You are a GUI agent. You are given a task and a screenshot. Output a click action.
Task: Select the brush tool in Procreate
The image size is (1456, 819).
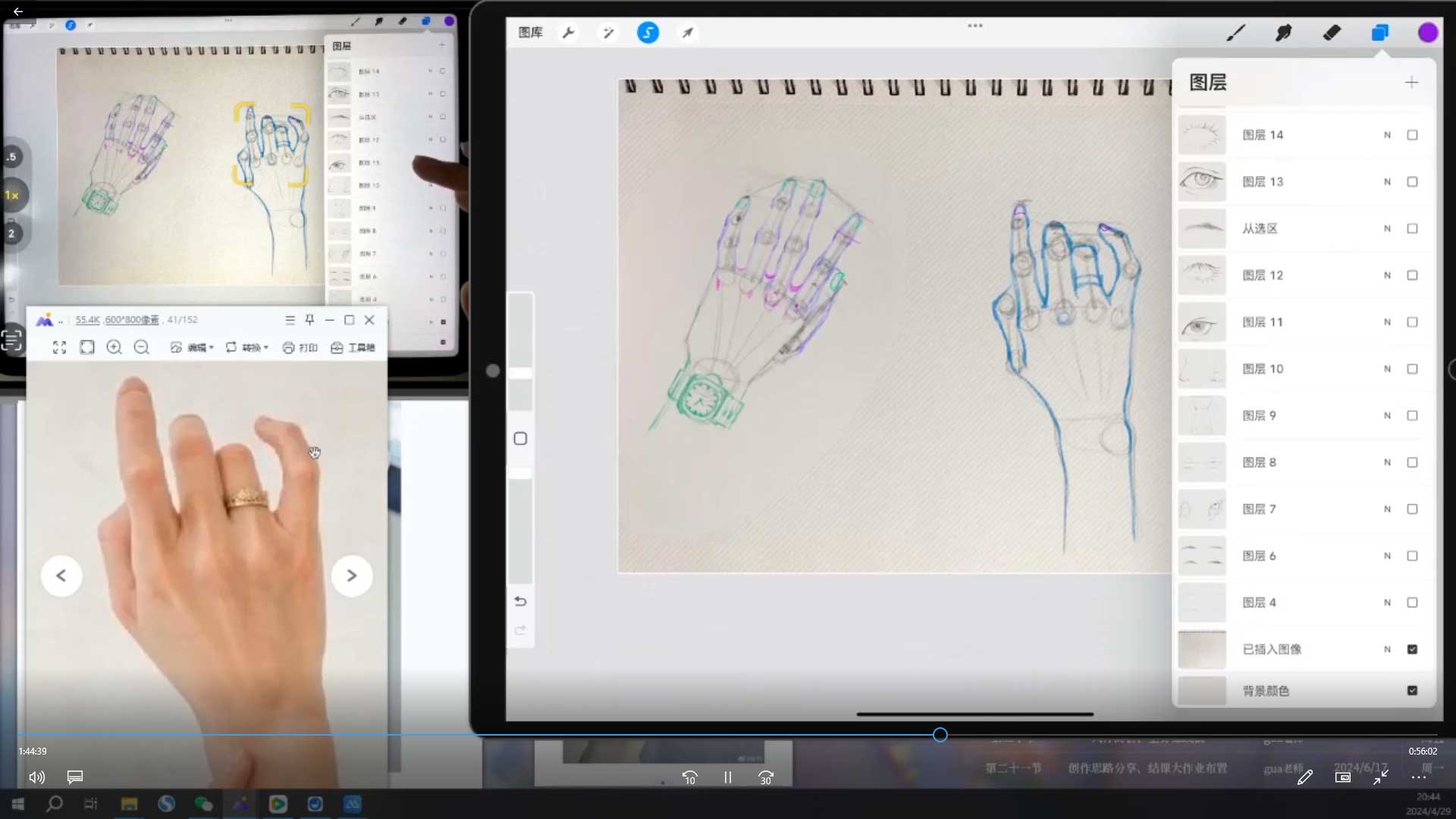[x=1236, y=33]
